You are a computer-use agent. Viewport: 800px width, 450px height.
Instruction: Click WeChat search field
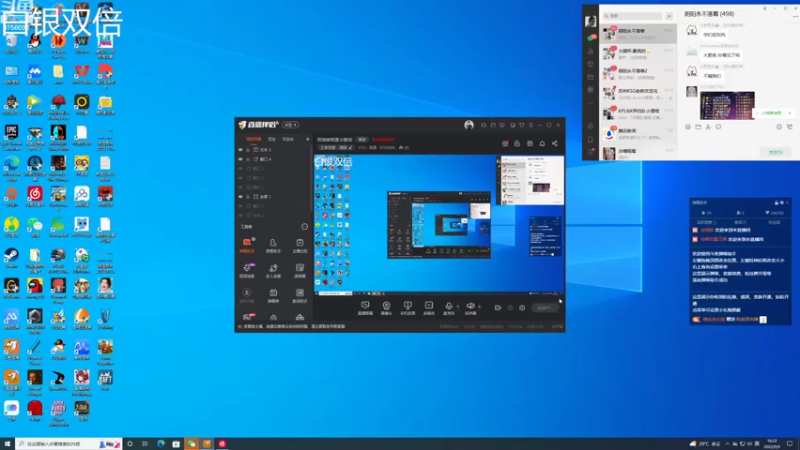633,16
